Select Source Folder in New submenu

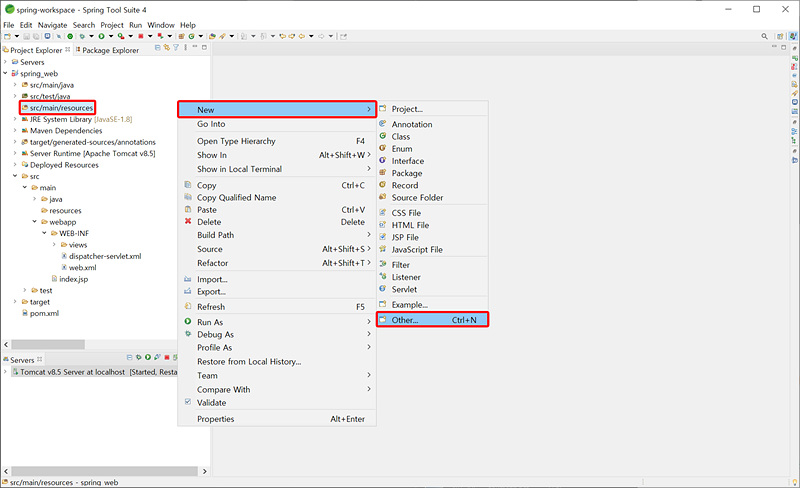pos(432,197)
